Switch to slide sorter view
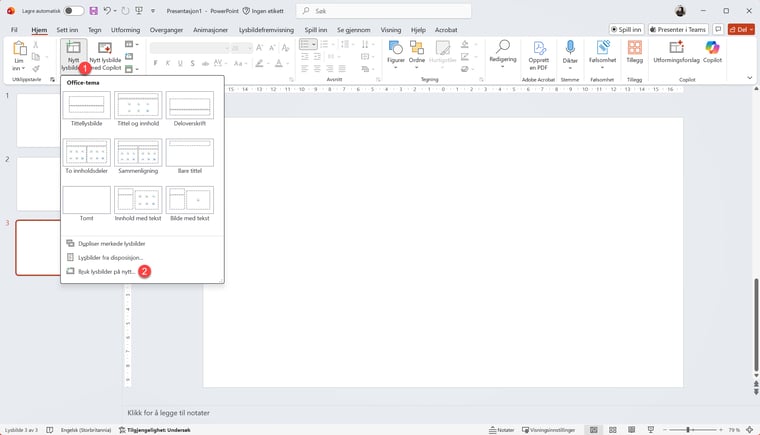 [613, 430]
